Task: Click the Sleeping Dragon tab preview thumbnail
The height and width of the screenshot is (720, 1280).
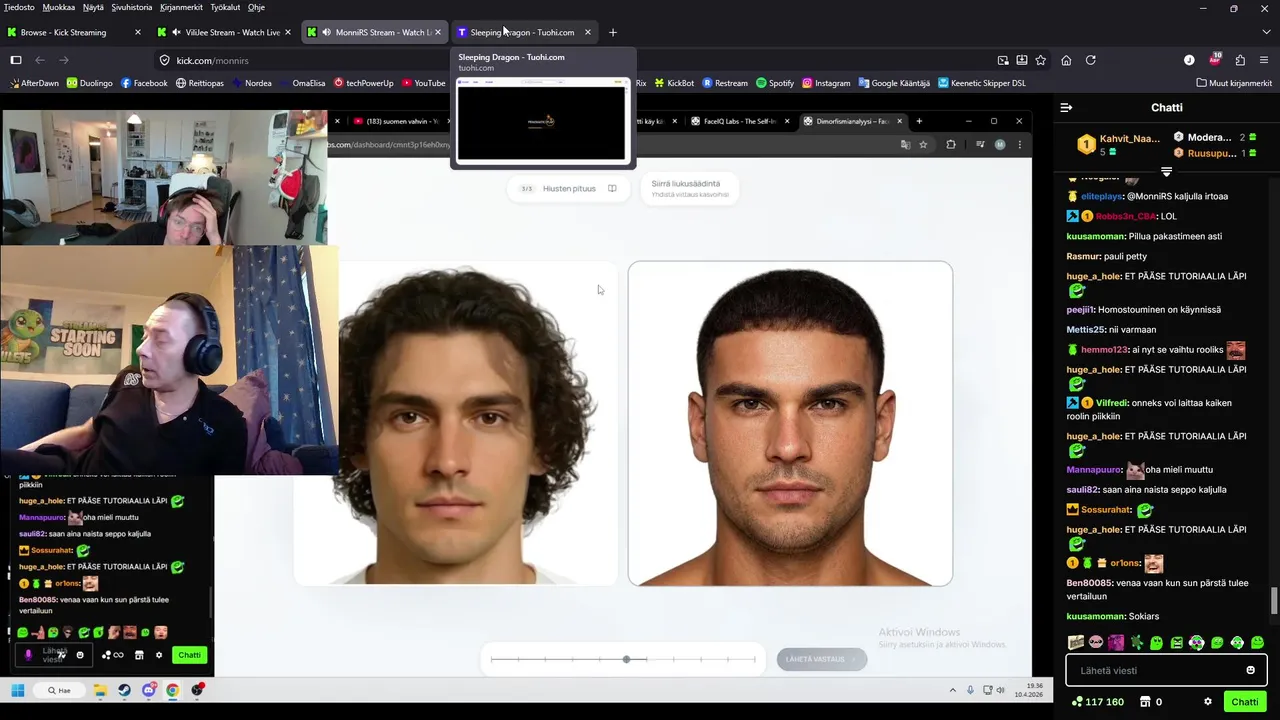Action: tap(541, 120)
